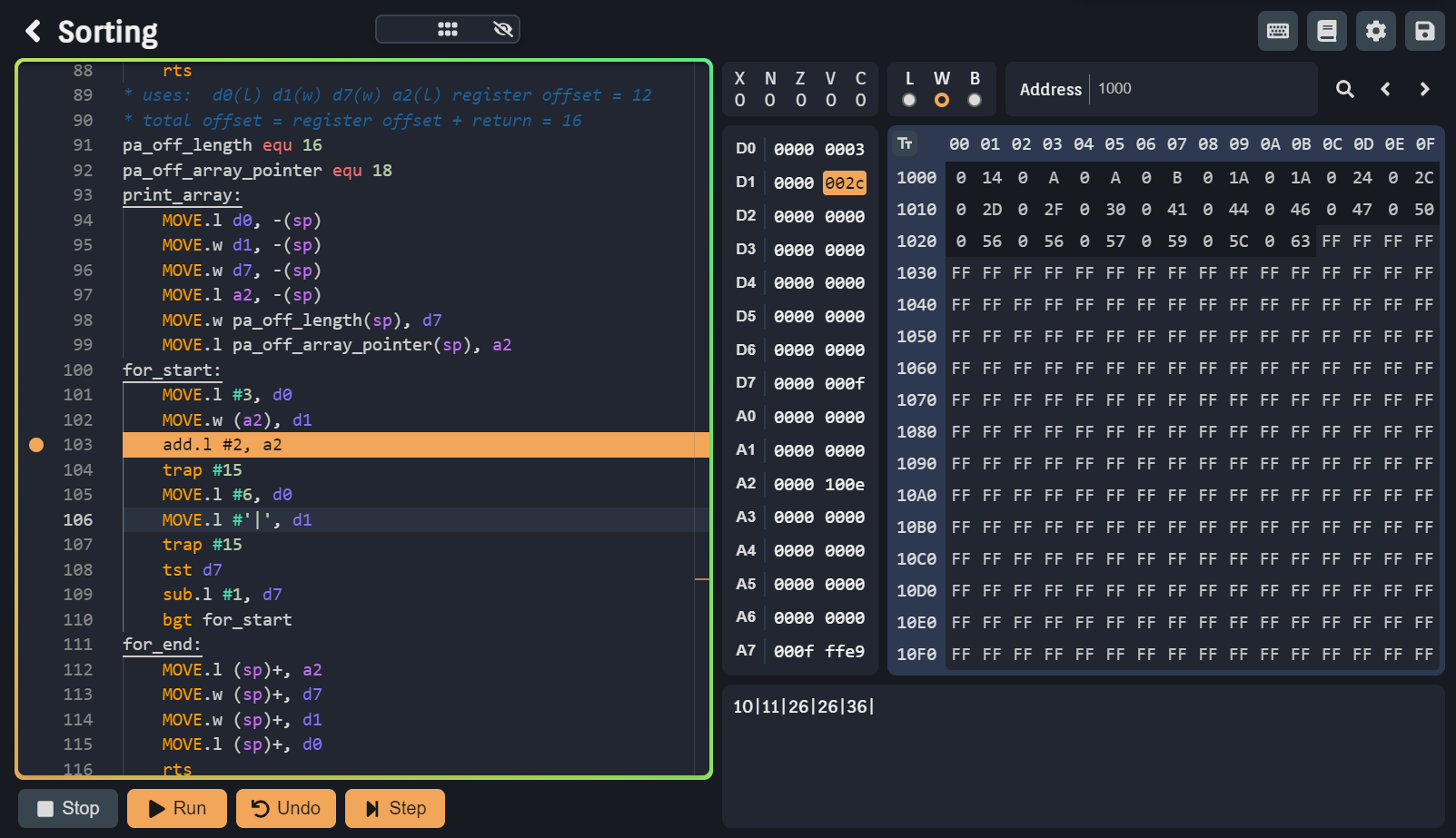The width and height of the screenshot is (1456, 838).
Task: Click console output 10|11|26|26|36|
Action: pyautogui.click(x=804, y=706)
